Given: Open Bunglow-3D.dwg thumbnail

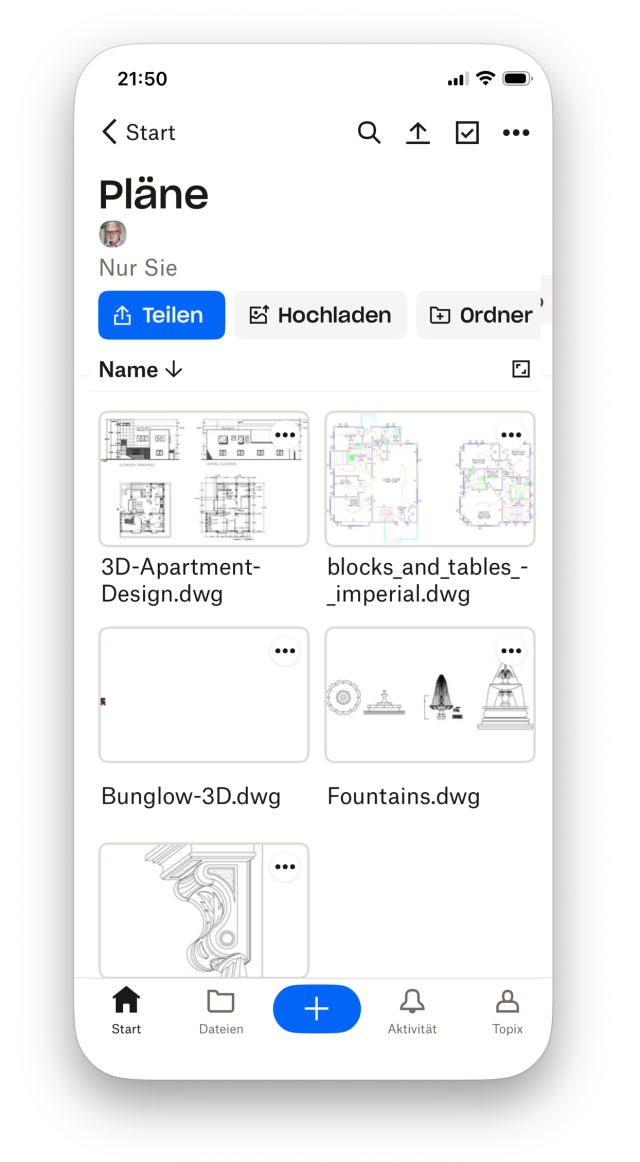Looking at the screenshot, I should point(204,694).
